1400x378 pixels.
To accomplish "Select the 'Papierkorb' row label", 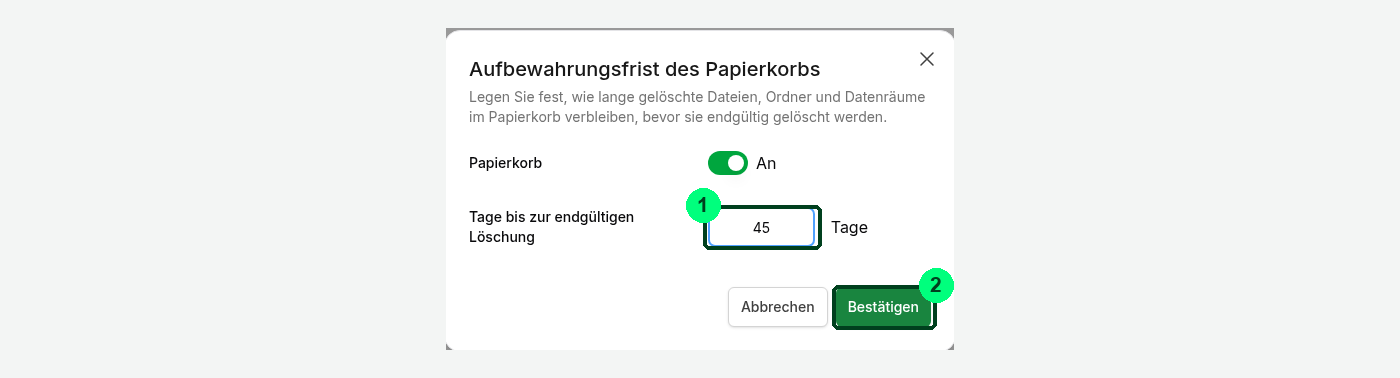I will click(x=506, y=163).
